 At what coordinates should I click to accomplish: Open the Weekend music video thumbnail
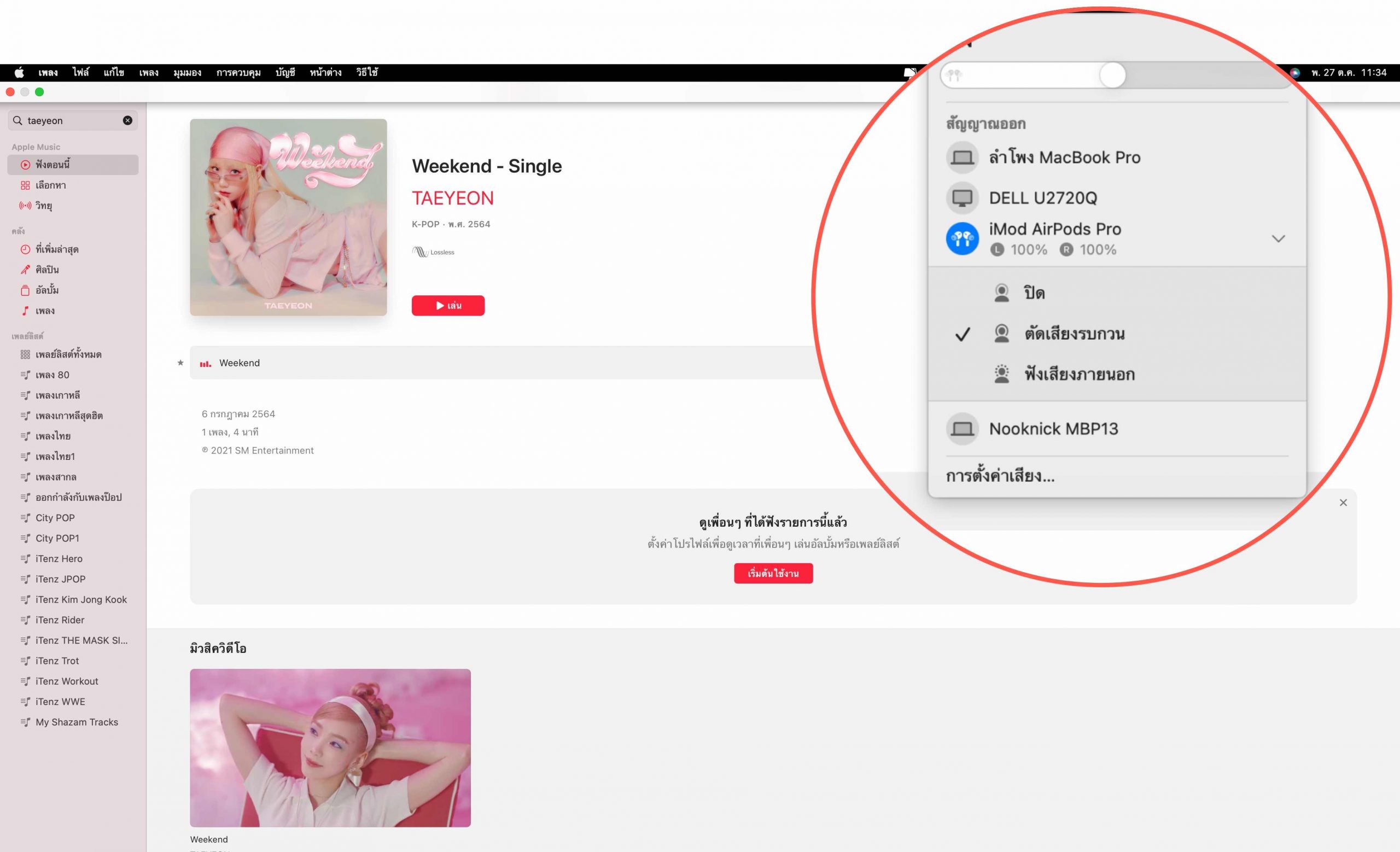point(330,748)
